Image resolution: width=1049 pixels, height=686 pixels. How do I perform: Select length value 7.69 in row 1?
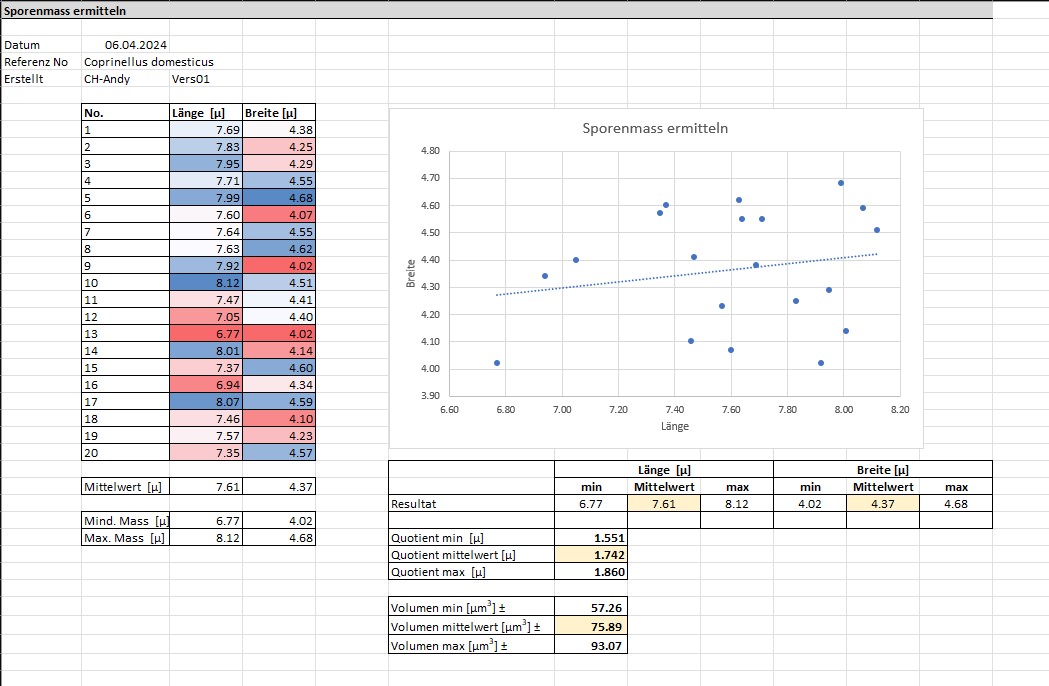point(206,130)
